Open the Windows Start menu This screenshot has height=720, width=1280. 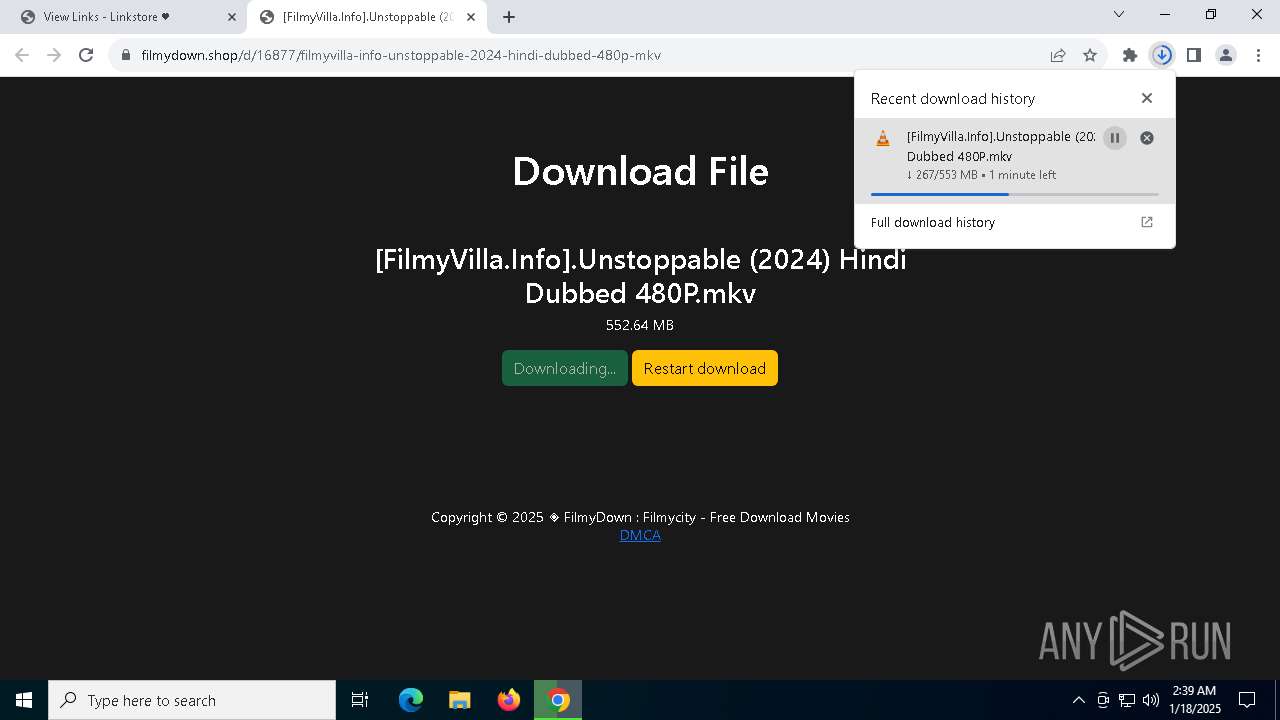[x=24, y=700]
